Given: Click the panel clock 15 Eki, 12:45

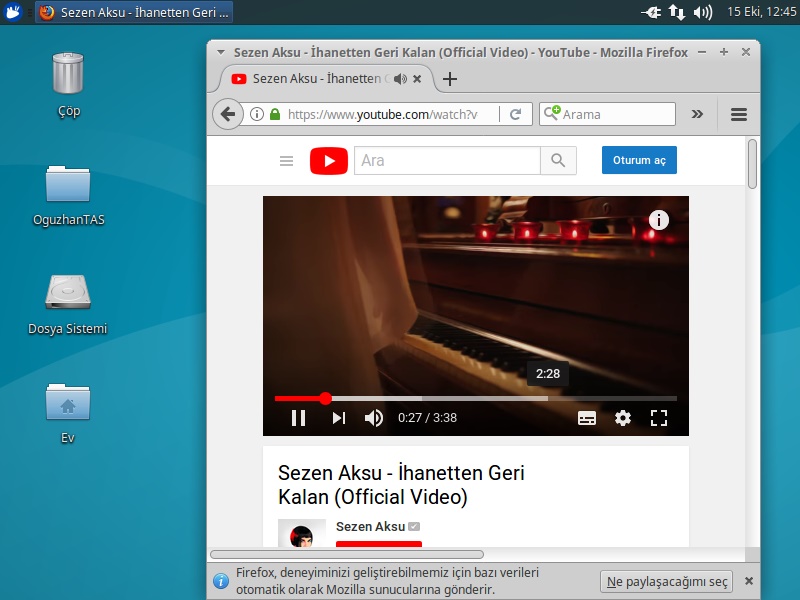Looking at the screenshot, I should pyautogui.click(x=762, y=12).
